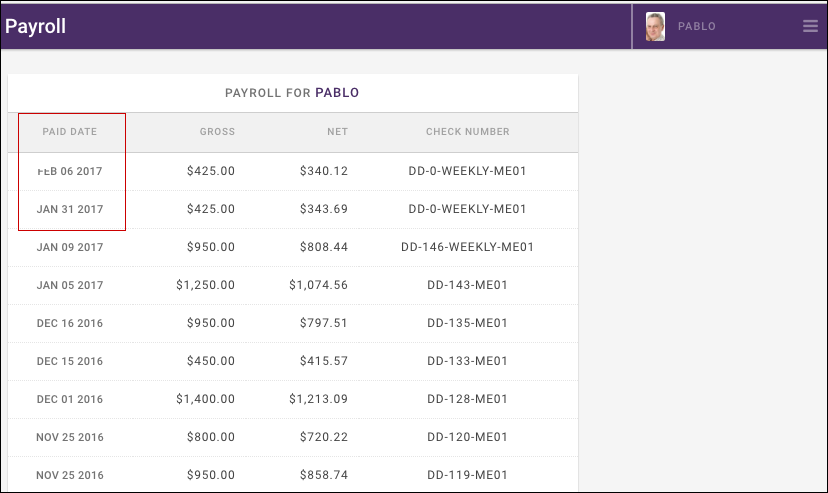
Task: Click the $1,074.56 net amount
Action: (318, 285)
